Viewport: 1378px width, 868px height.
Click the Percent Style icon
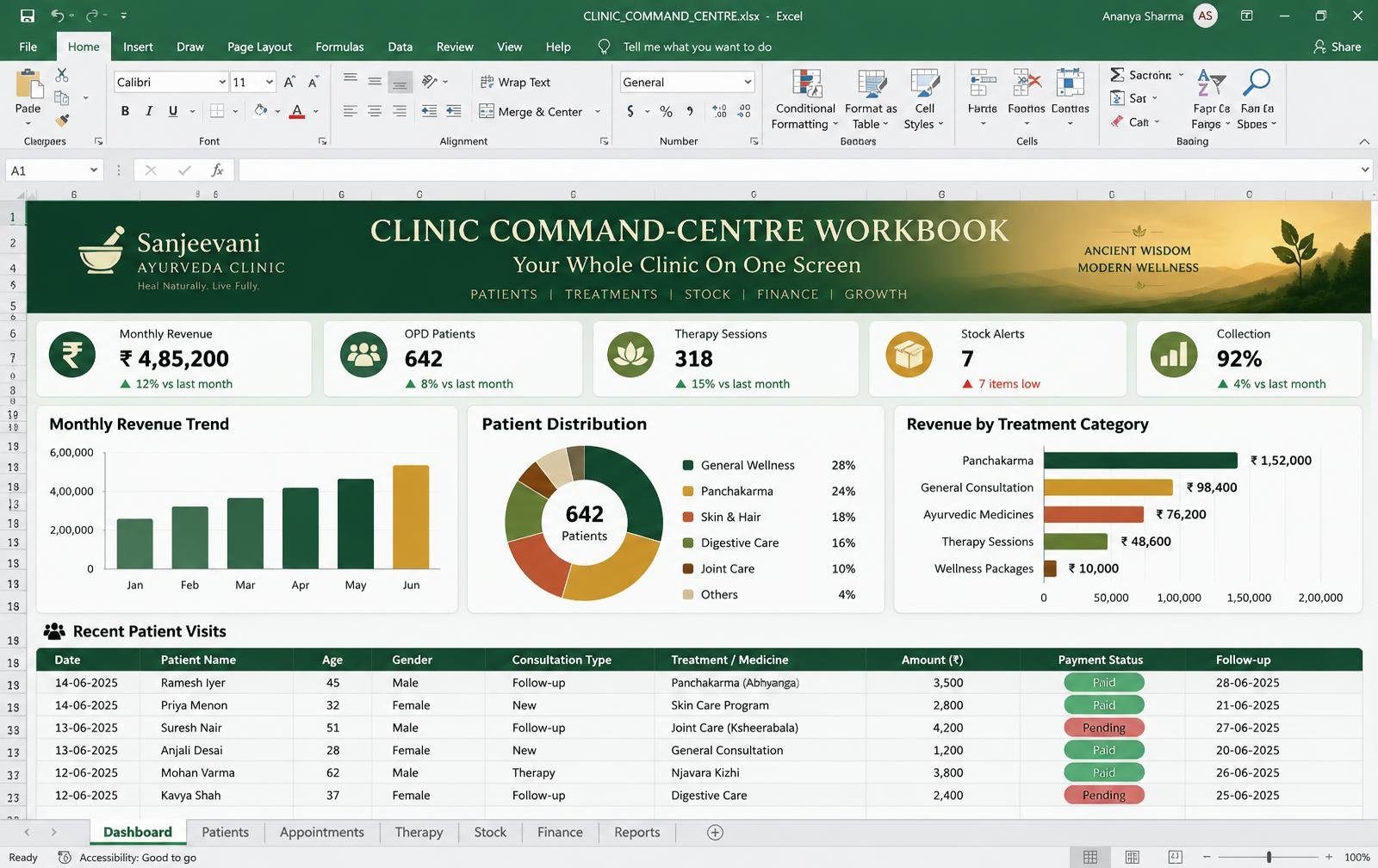coord(666,111)
